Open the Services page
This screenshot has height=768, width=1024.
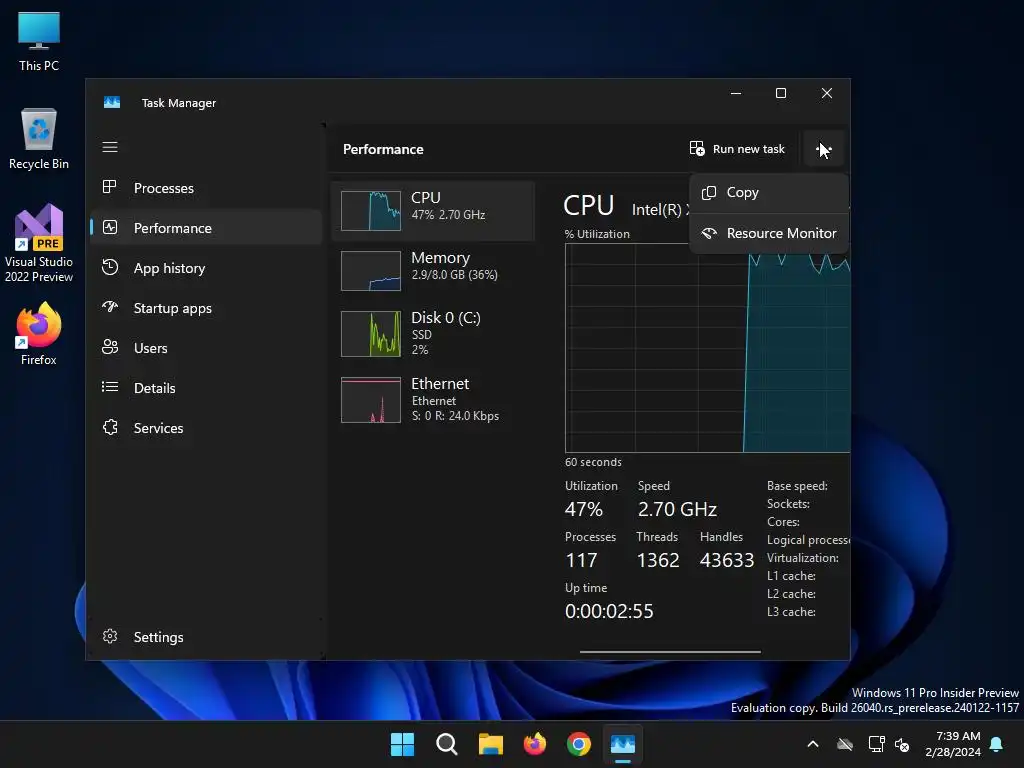tap(206, 428)
